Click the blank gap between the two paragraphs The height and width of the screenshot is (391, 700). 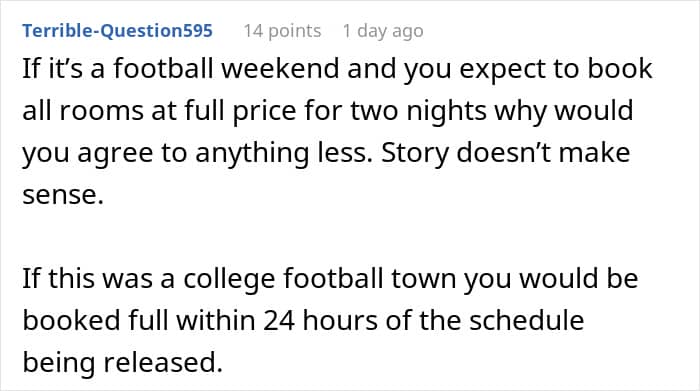(330, 237)
